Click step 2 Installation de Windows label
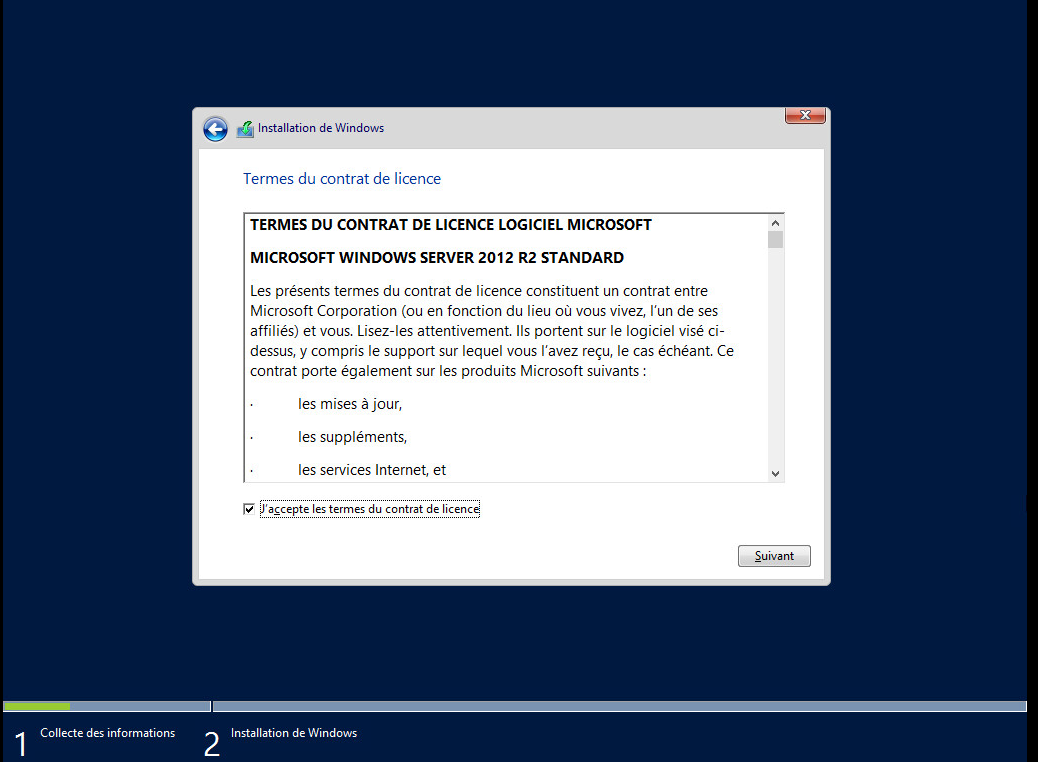Image resolution: width=1038 pixels, height=762 pixels. click(x=294, y=733)
